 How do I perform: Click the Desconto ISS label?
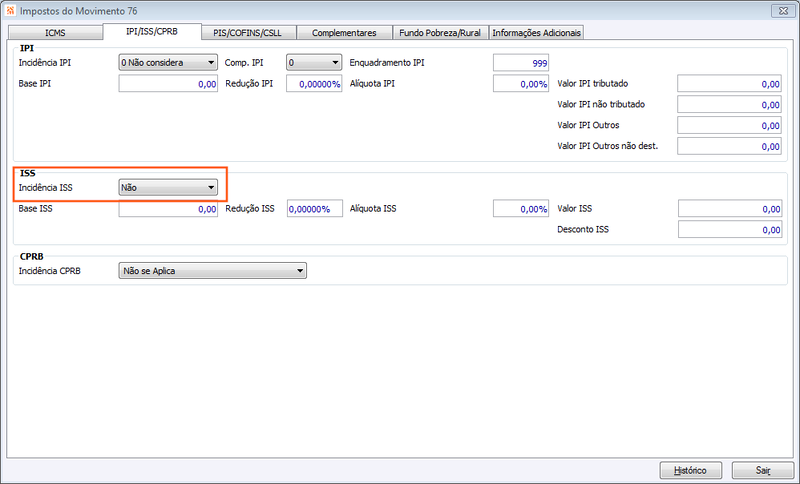click(x=583, y=230)
